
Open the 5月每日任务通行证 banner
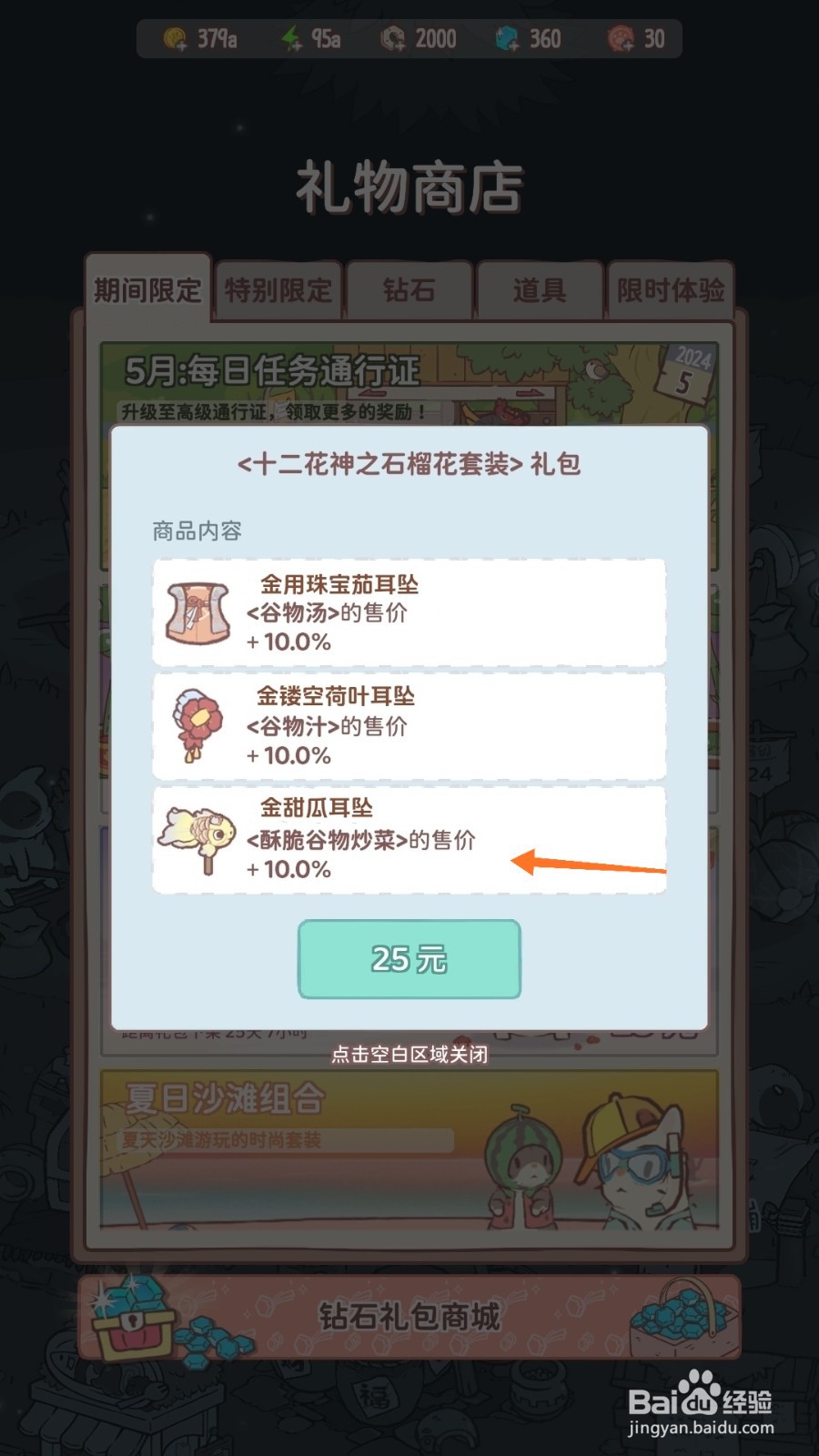(x=409, y=382)
